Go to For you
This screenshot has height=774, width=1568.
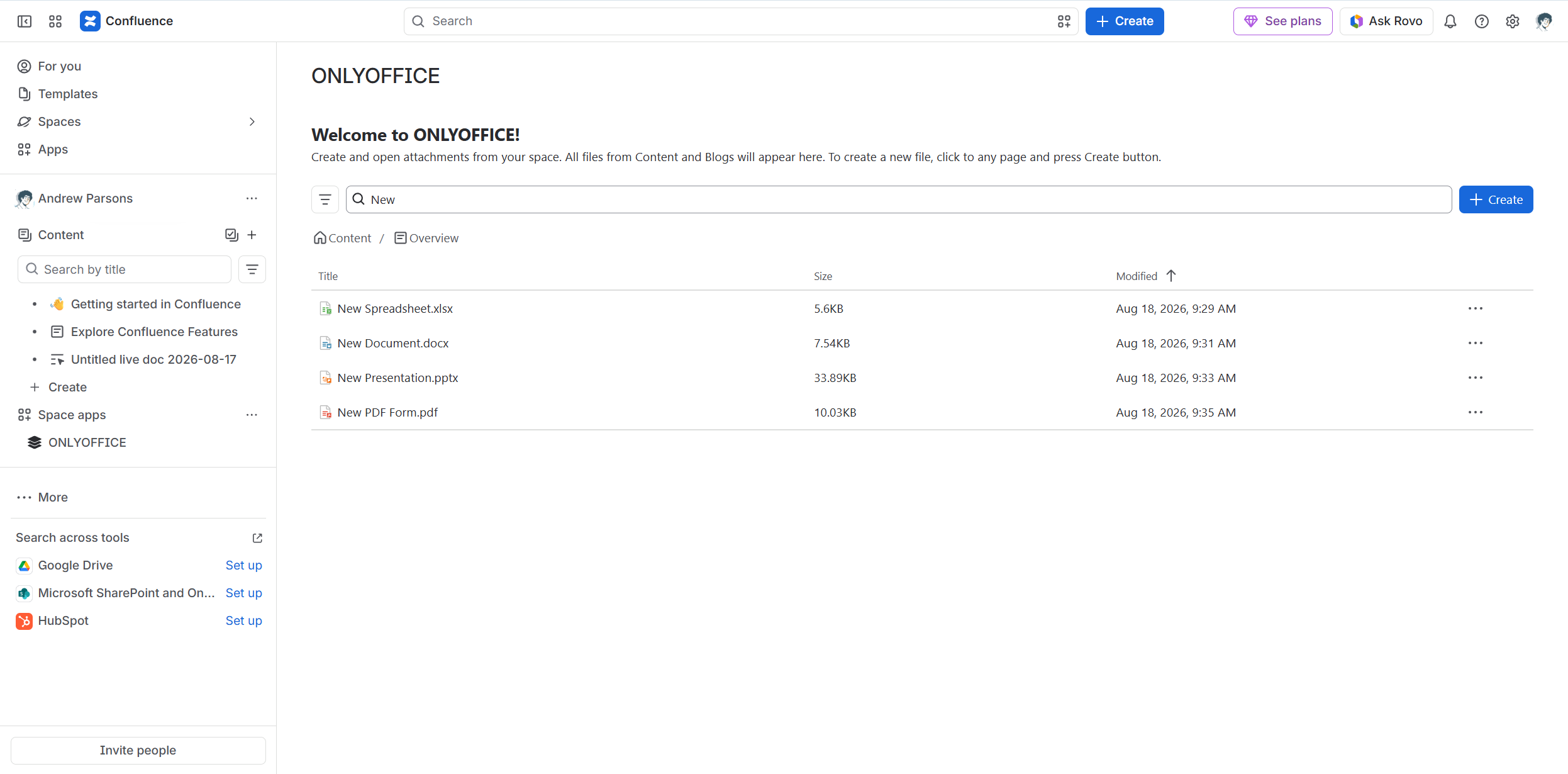pos(50,66)
